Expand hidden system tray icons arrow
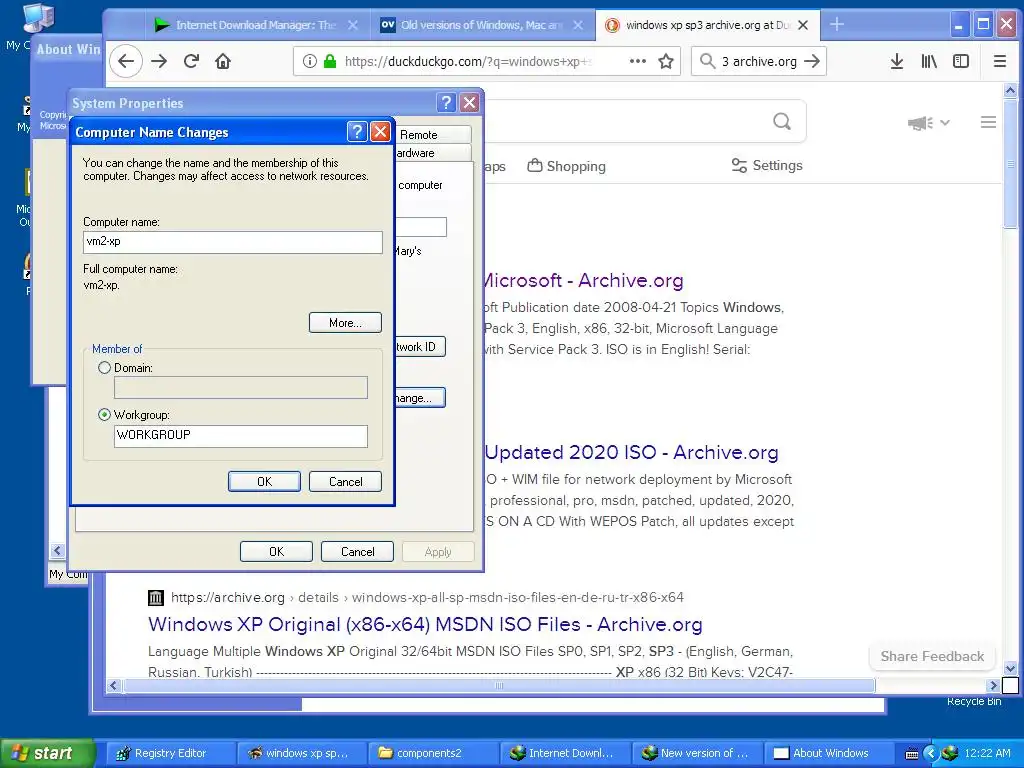Image resolution: width=1024 pixels, height=768 pixels. tap(931, 753)
